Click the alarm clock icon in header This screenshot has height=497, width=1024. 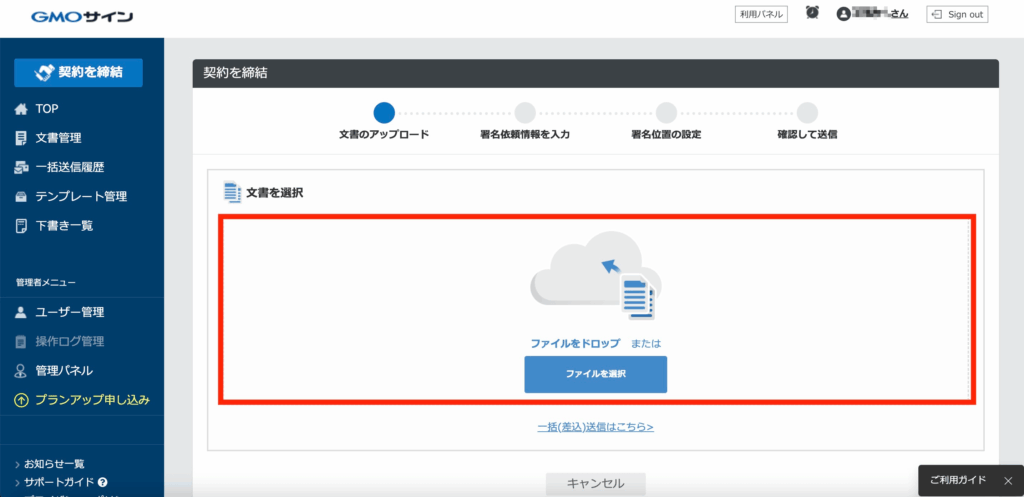(812, 13)
